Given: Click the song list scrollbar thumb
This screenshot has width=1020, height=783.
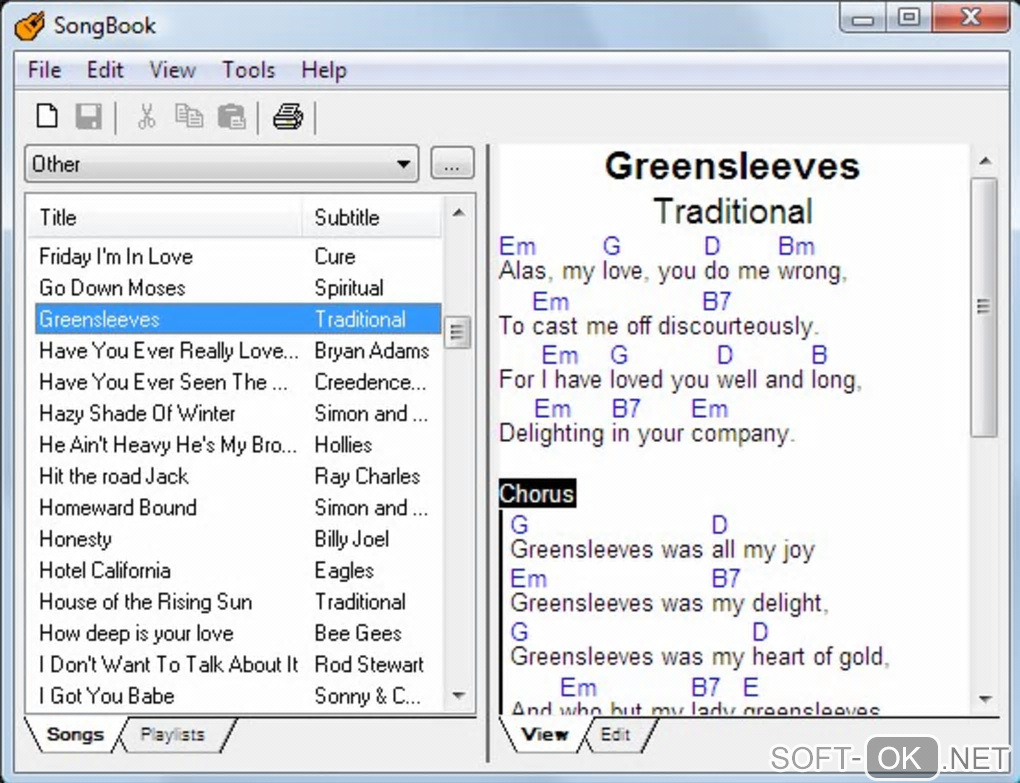Looking at the screenshot, I should [x=458, y=332].
